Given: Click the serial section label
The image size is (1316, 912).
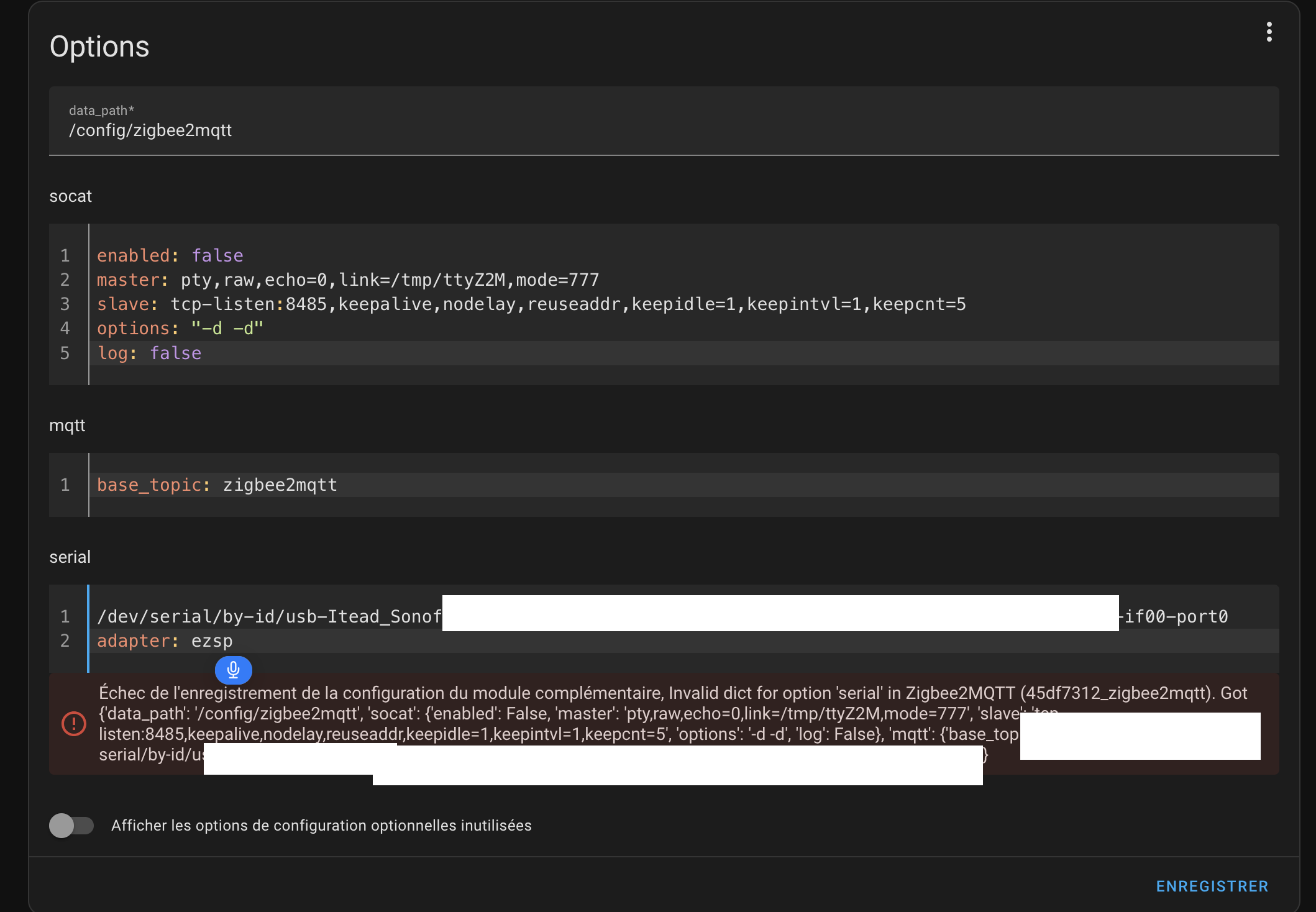Looking at the screenshot, I should click(70, 557).
